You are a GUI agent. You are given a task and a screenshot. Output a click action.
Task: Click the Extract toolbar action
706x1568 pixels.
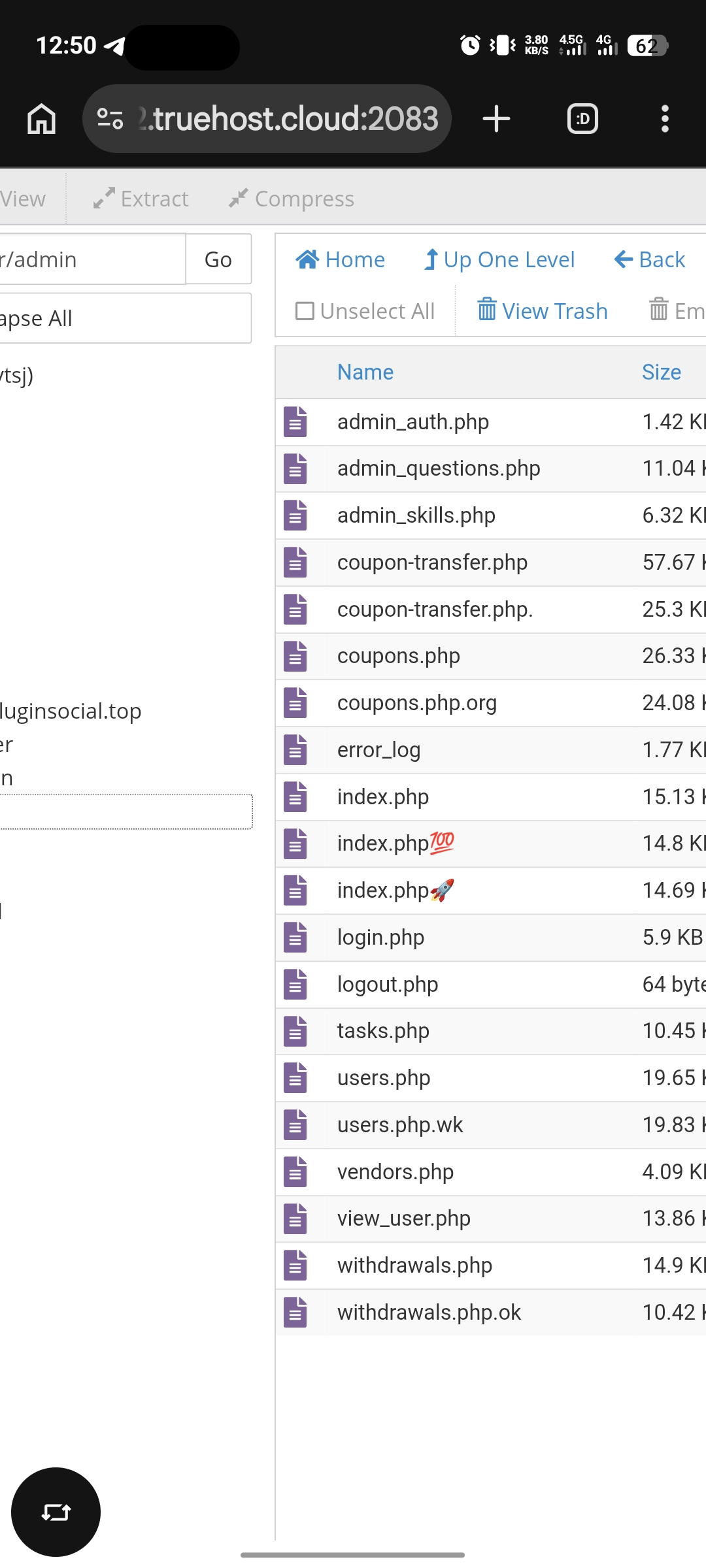141,199
